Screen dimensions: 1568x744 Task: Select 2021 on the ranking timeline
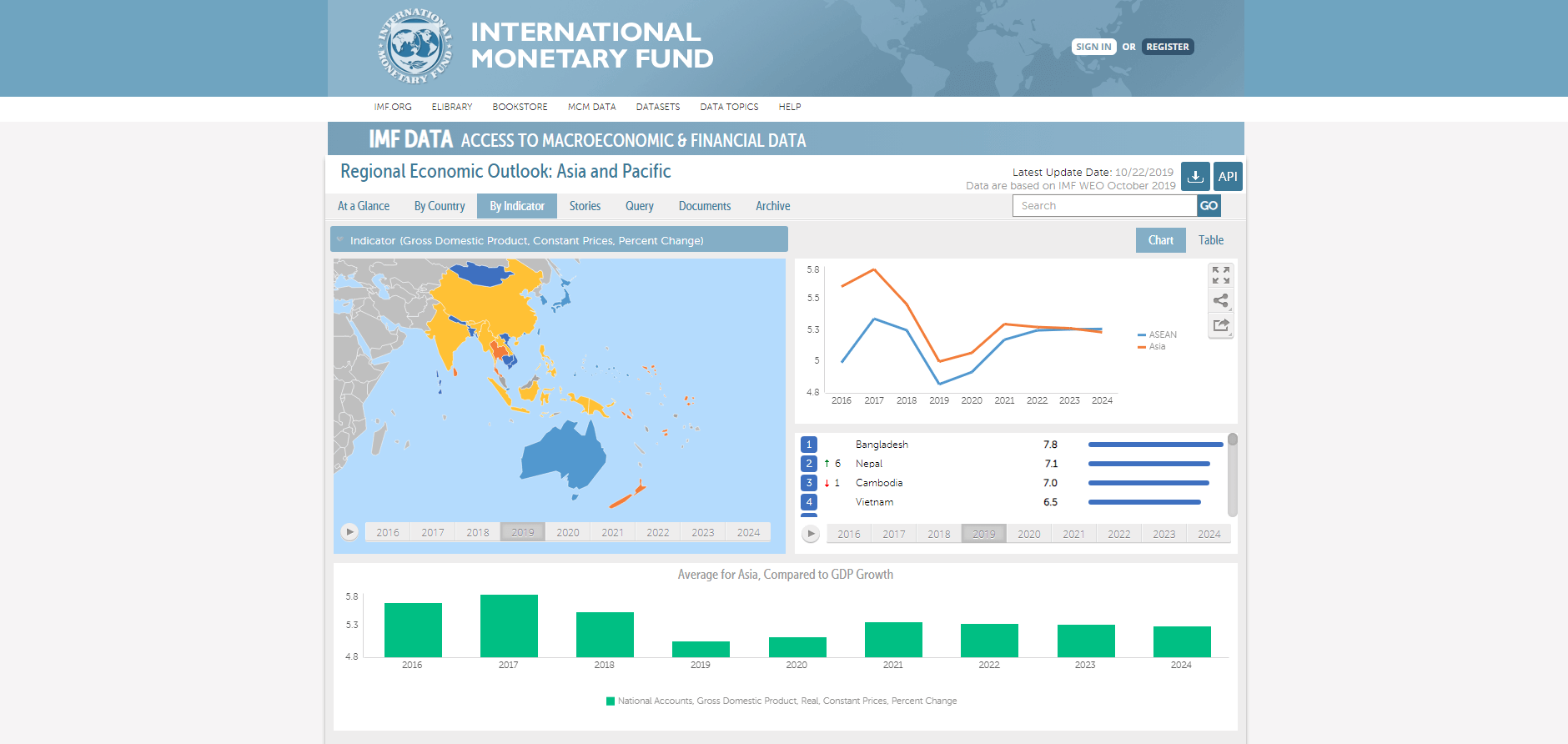click(1074, 534)
